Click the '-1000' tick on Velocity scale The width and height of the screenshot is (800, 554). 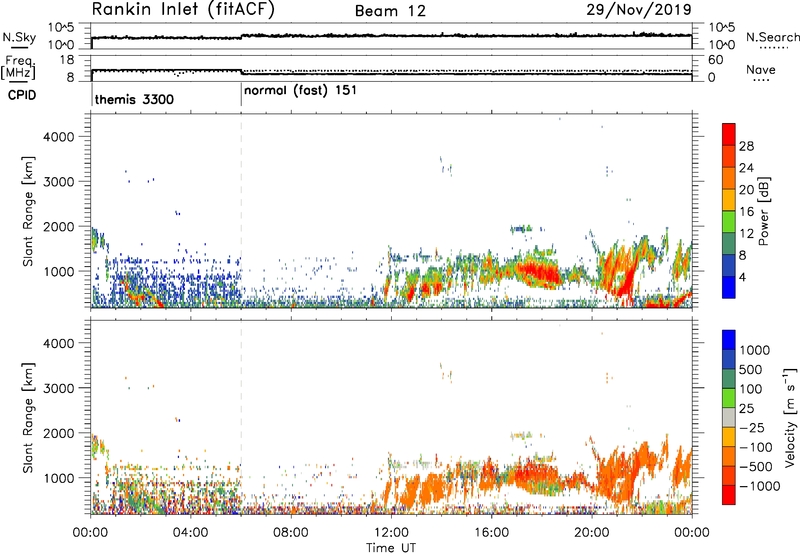click(x=759, y=486)
